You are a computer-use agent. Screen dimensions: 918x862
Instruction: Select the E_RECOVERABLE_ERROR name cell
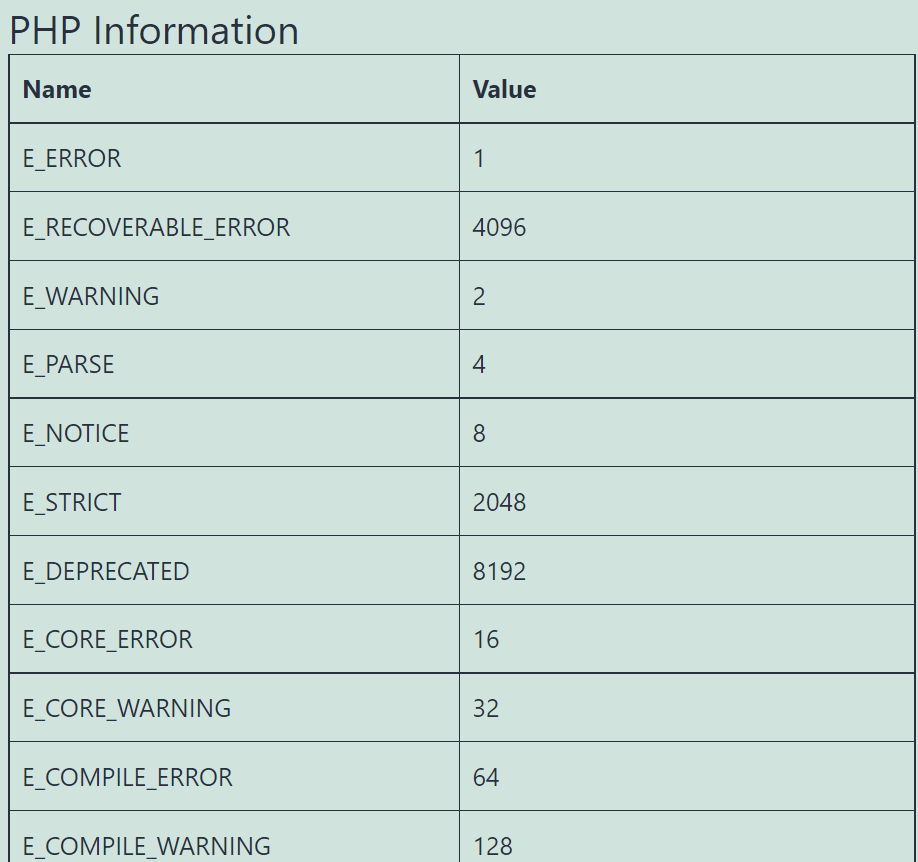click(156, 228)
